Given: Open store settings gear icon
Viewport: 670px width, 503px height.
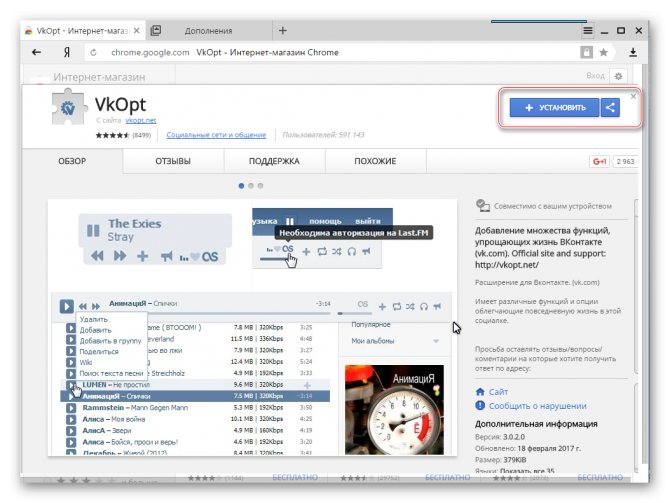Looking at the screenshot, I should [618, 76].
